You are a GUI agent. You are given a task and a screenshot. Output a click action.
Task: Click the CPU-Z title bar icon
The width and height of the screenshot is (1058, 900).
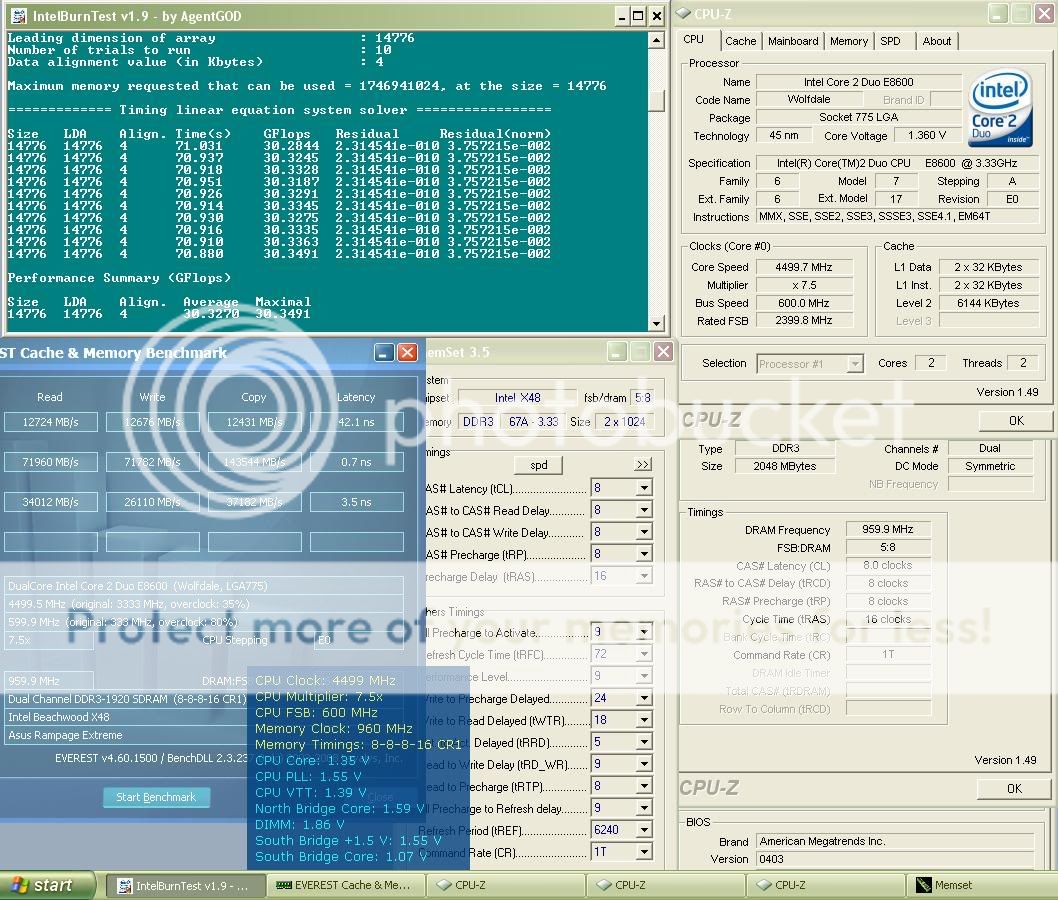tap(684, 13)
